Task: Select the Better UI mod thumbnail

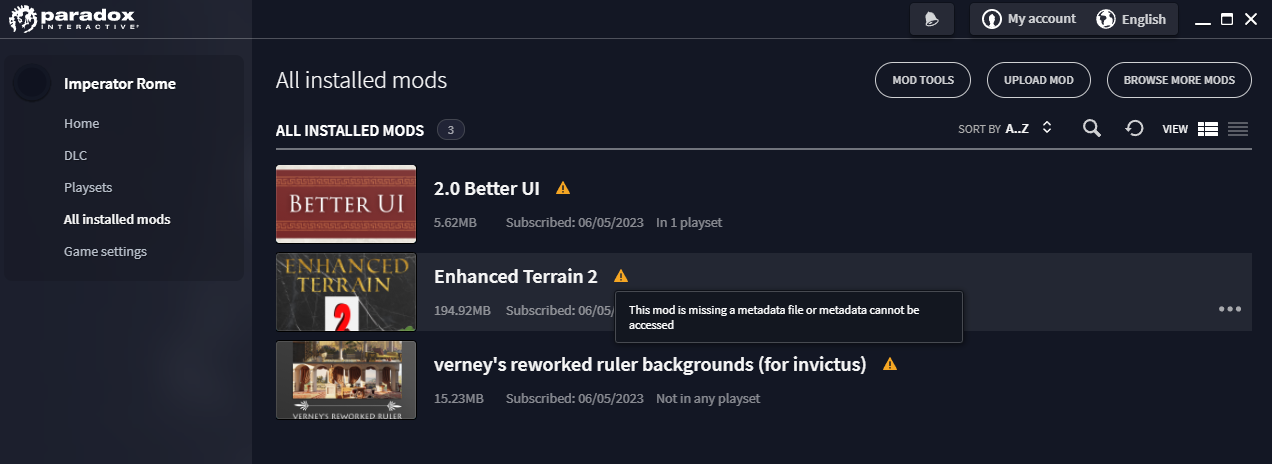Action: 346,204
